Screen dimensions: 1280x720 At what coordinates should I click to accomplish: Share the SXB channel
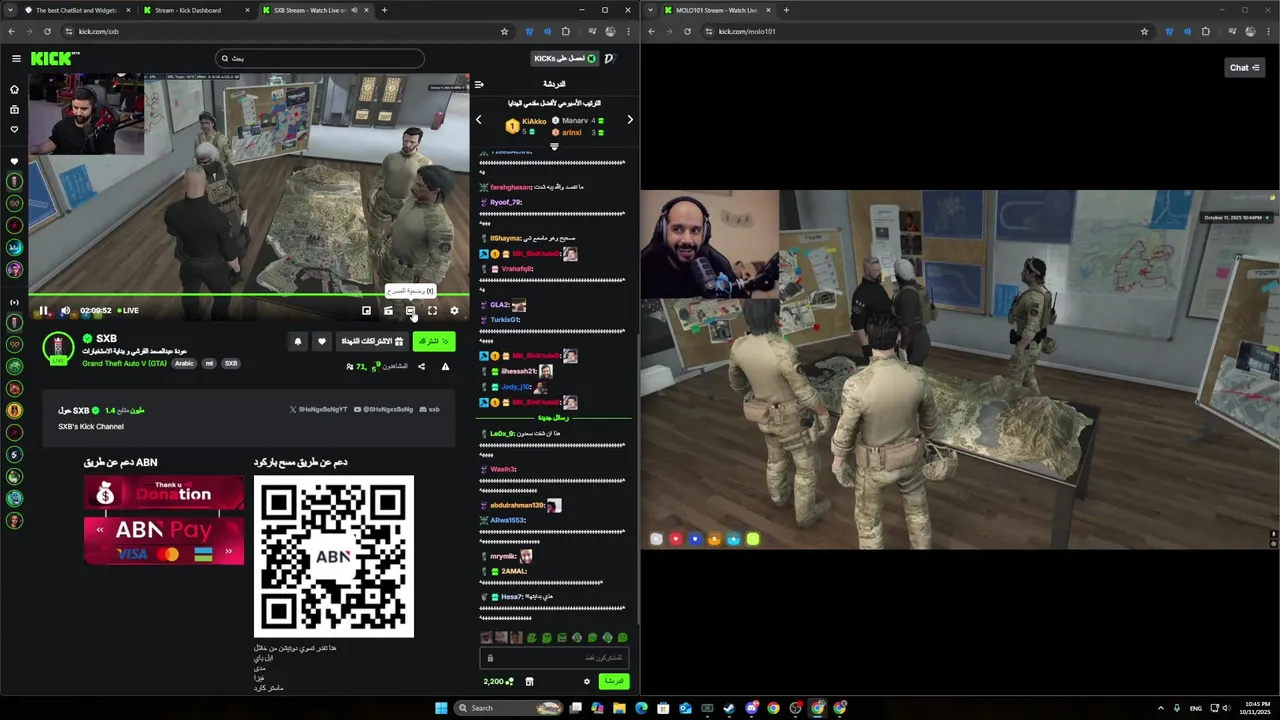(421, 367)
